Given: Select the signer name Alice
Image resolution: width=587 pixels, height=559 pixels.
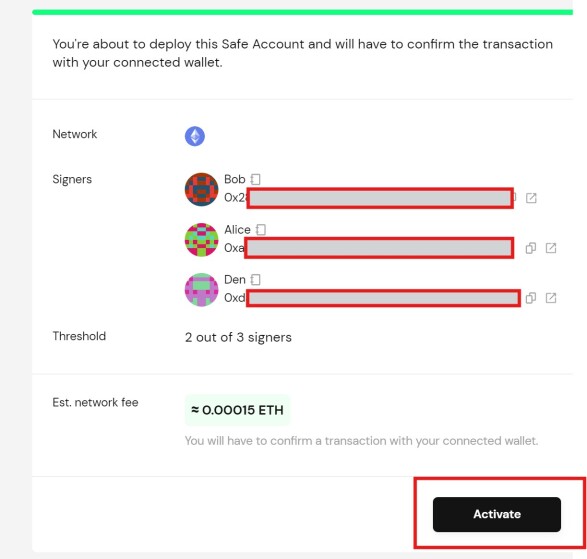Looking at the screenshot, I should pos(237,230).
